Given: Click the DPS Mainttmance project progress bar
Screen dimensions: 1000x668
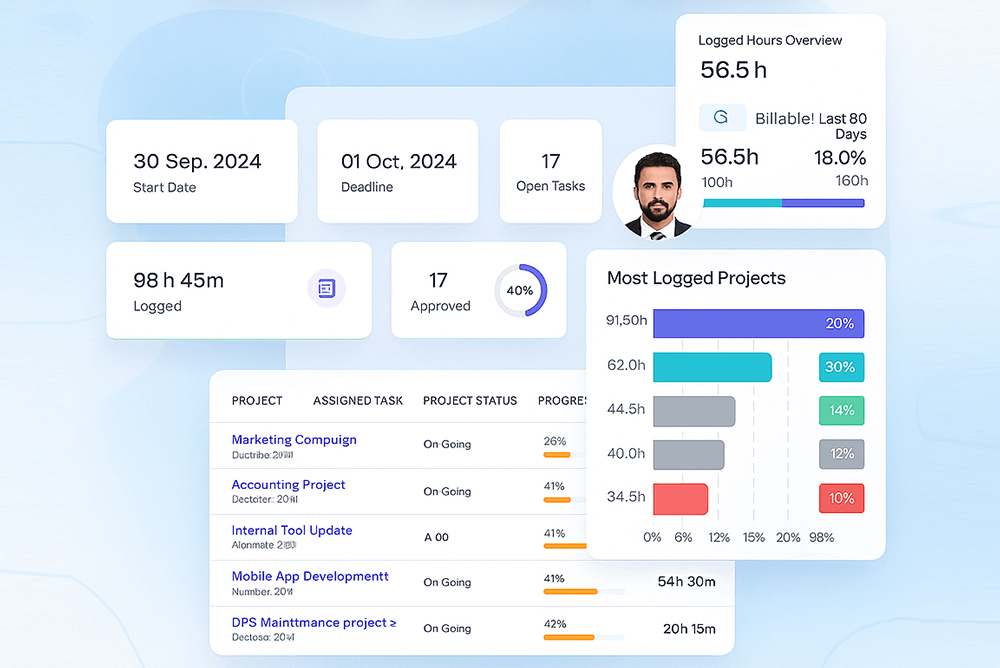Looking at the screenshot, I should 584,637.
